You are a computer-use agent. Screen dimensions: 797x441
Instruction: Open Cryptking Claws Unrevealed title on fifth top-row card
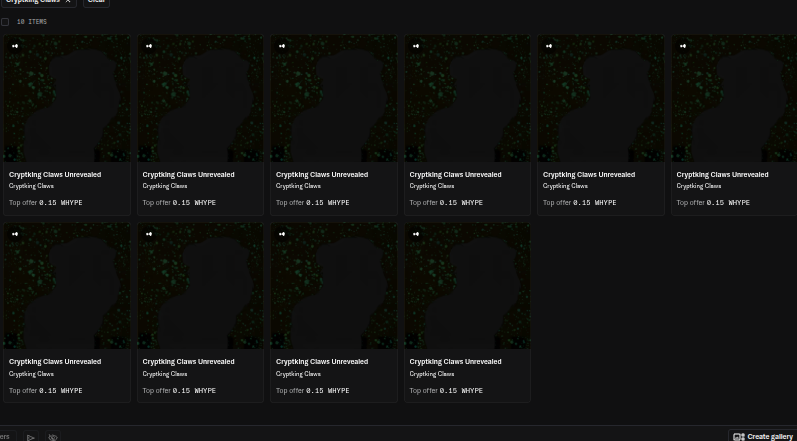[589, 175]
